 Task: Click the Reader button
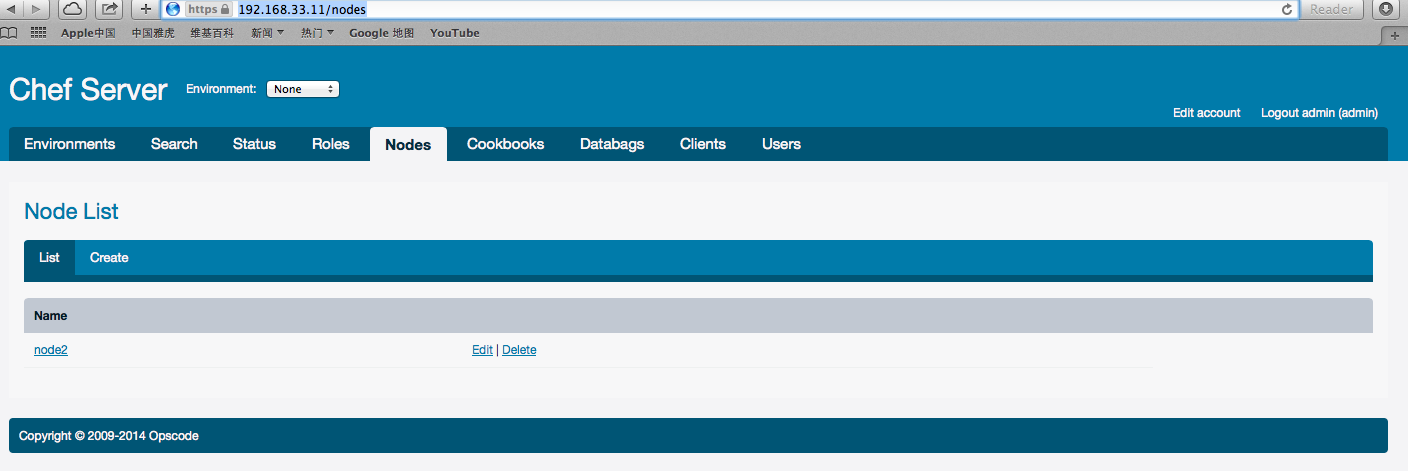point(1331,9)
